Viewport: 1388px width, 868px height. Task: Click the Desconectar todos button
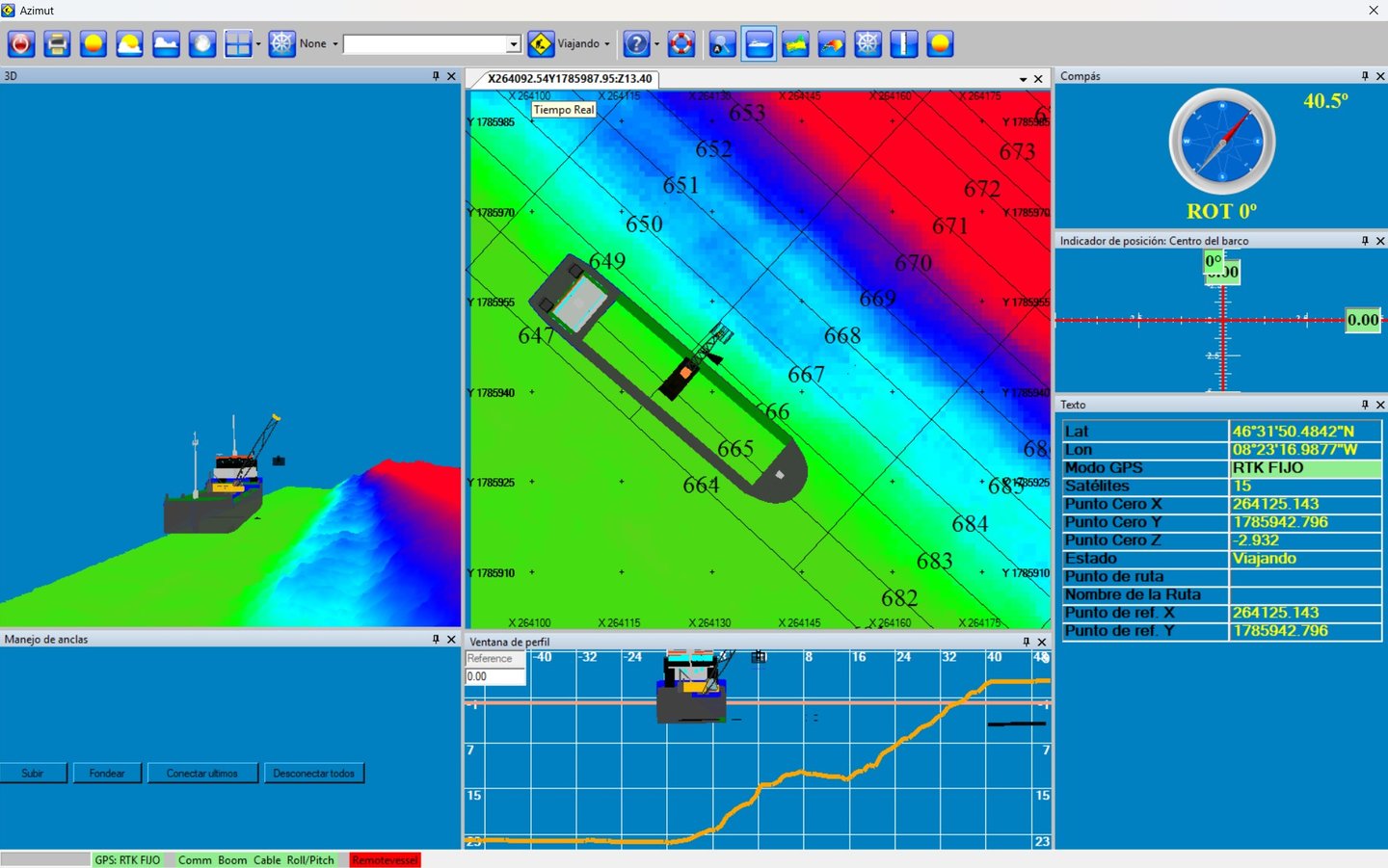point(314,773)
